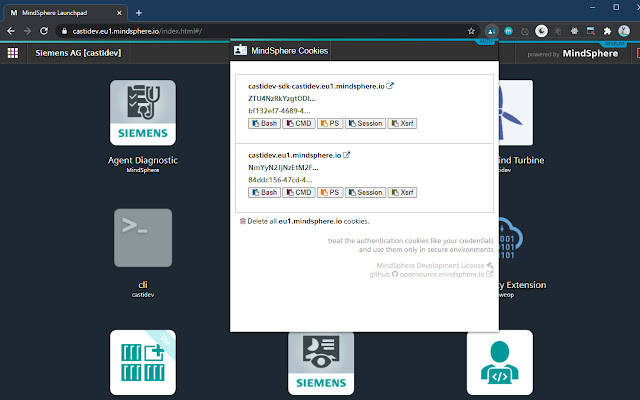Click the MindSphere Cookies extension icon

pyautogui.click(x=492, y=31)
